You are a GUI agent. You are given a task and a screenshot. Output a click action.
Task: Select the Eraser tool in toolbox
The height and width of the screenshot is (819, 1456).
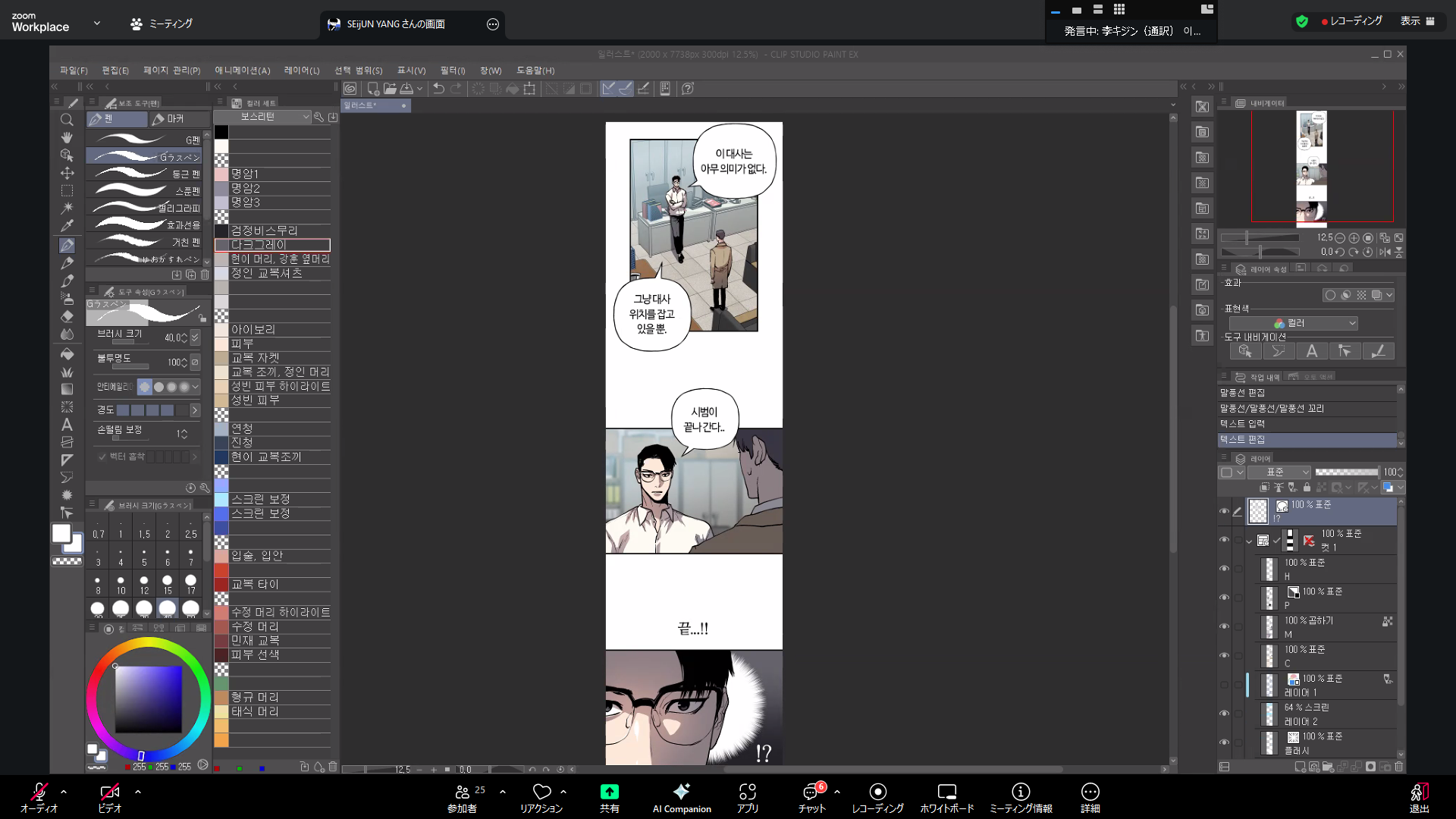coord(67,316)
